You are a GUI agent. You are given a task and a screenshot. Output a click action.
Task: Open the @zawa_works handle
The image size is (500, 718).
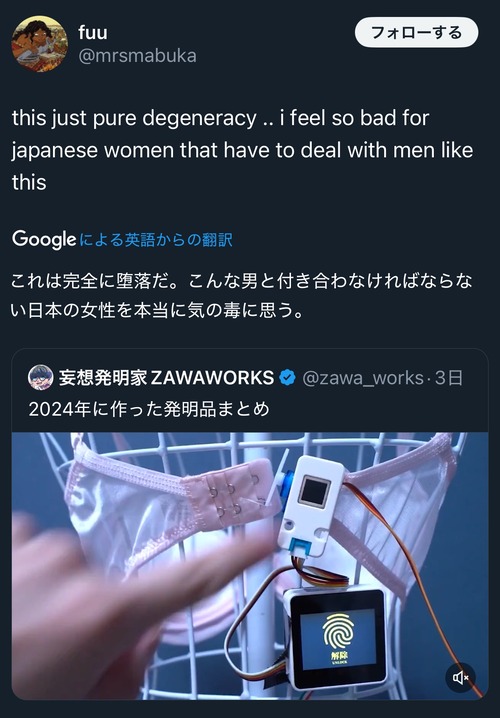click(x=363, y=378)
